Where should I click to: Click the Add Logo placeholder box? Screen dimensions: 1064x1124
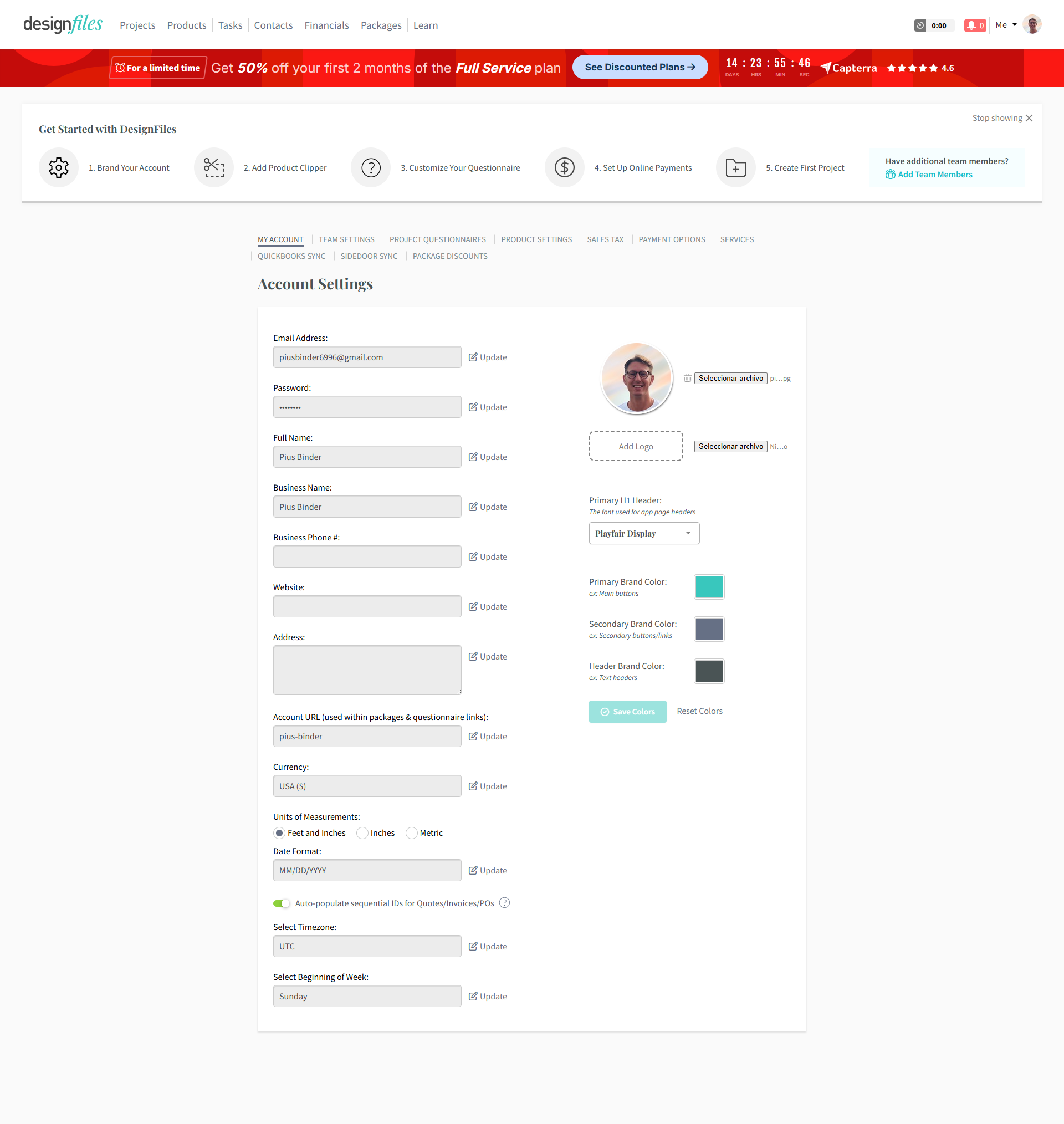(635, 446)
